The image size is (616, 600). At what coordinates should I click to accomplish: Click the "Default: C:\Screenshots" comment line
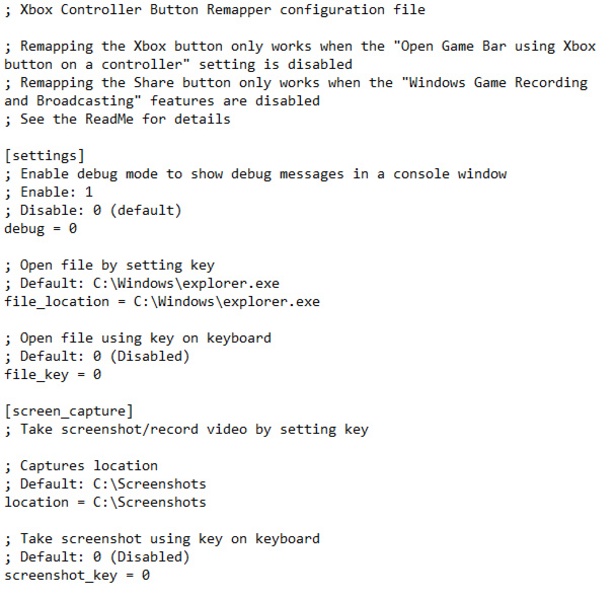pyautogui.click(x=105, y=484)
